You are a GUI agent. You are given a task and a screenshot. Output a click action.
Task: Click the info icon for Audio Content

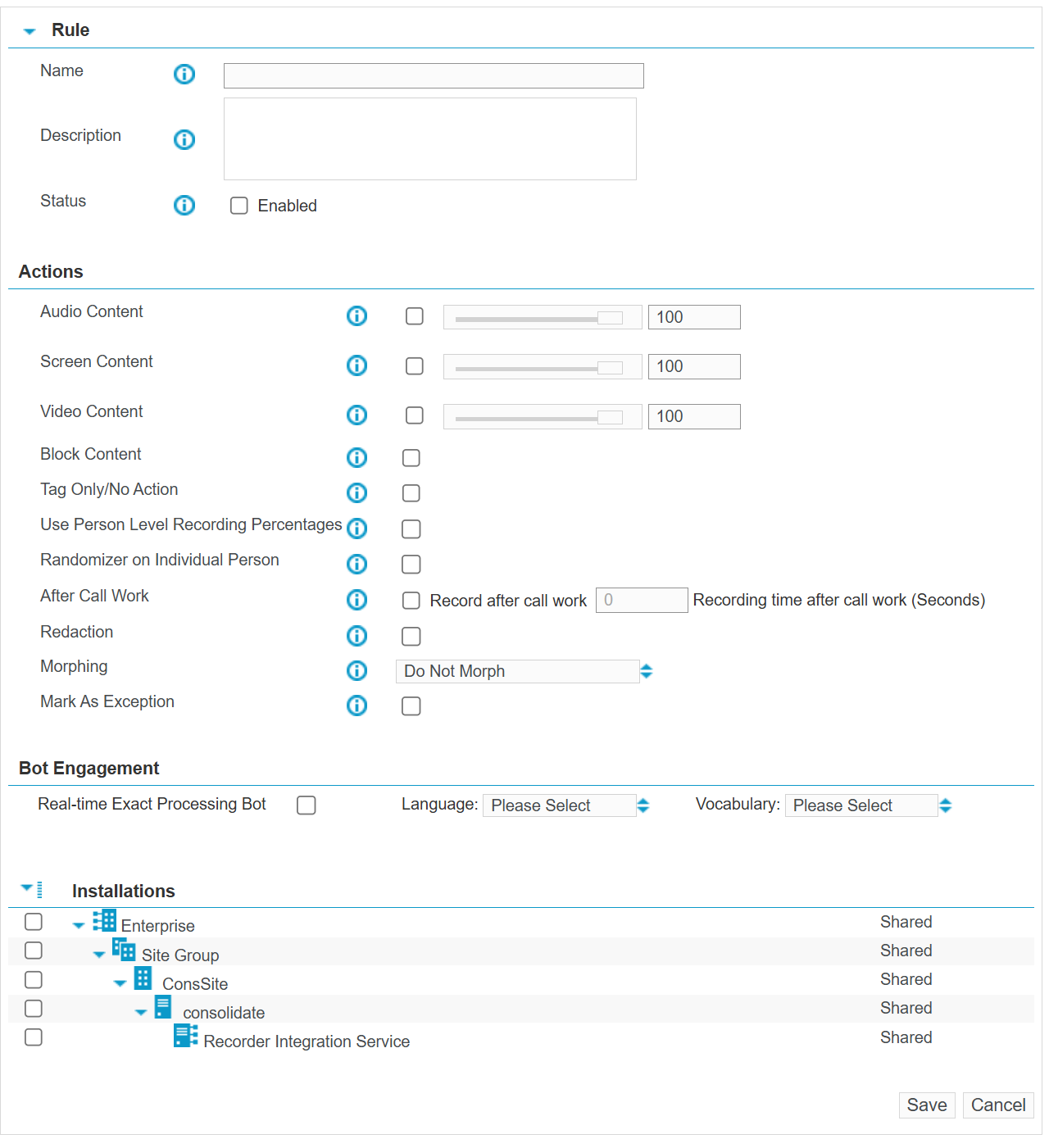click(x=356, y=315)
